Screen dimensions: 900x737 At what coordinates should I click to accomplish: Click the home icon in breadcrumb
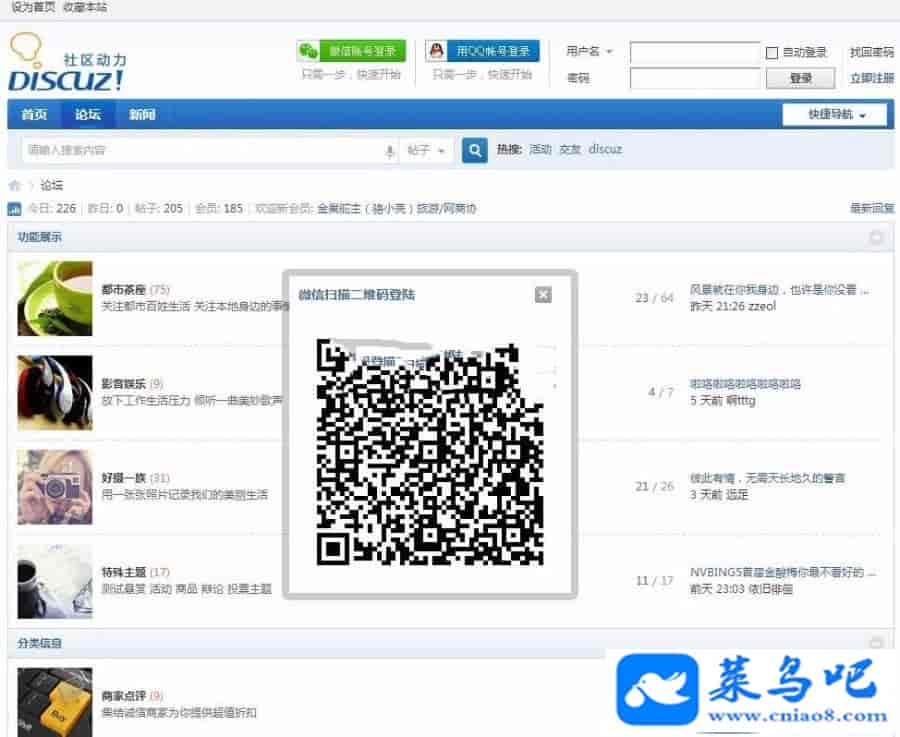[15, 185]
